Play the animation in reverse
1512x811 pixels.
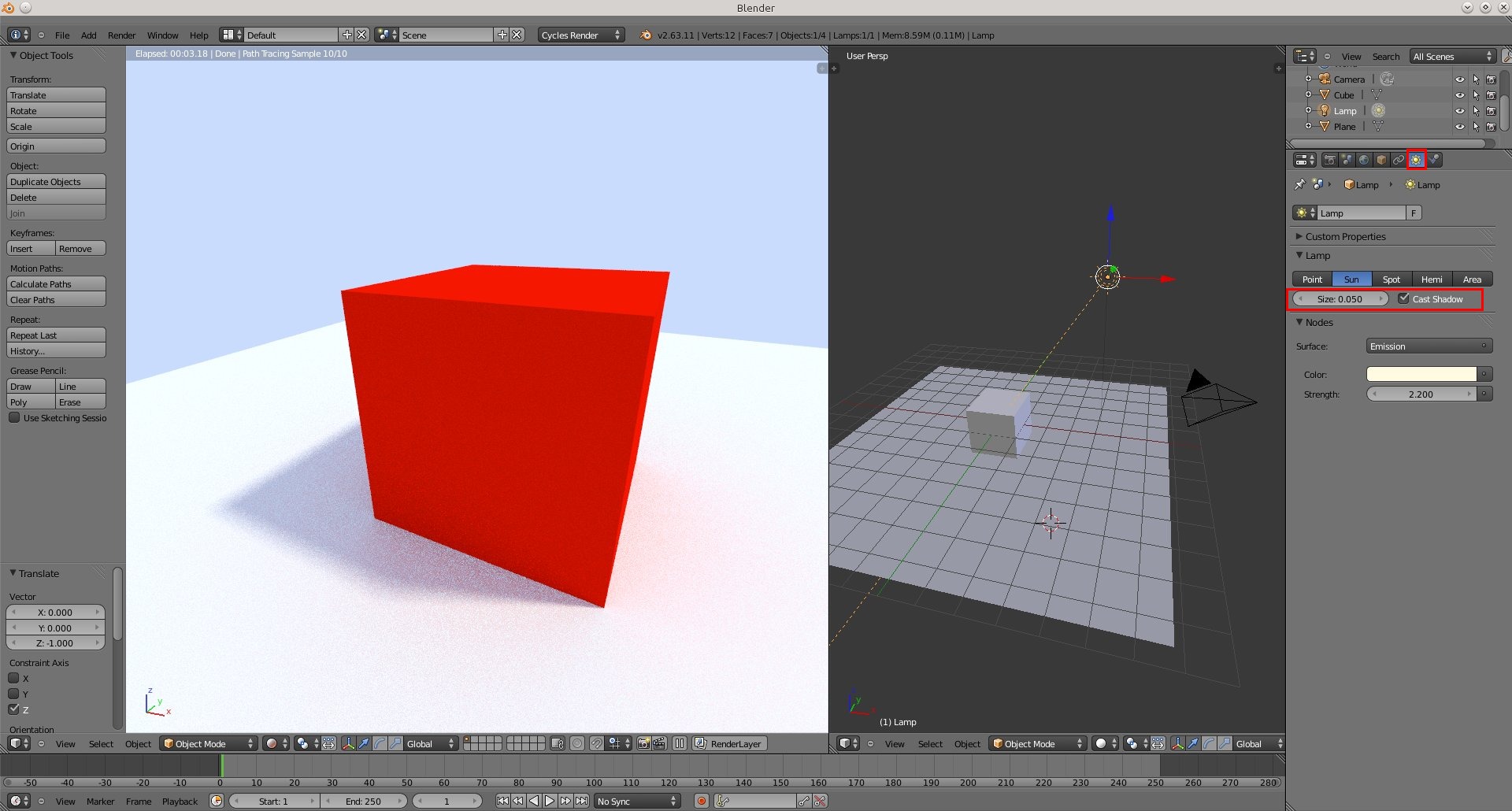click(x=534, y=801)
